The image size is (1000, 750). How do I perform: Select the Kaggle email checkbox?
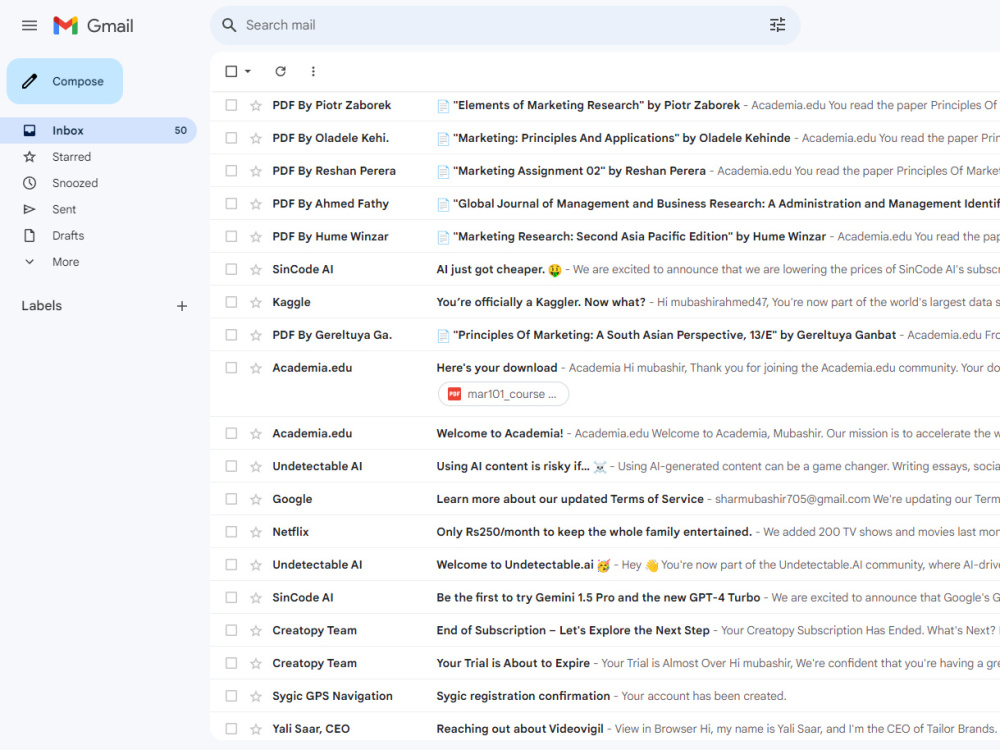click(x=231, y=302)
